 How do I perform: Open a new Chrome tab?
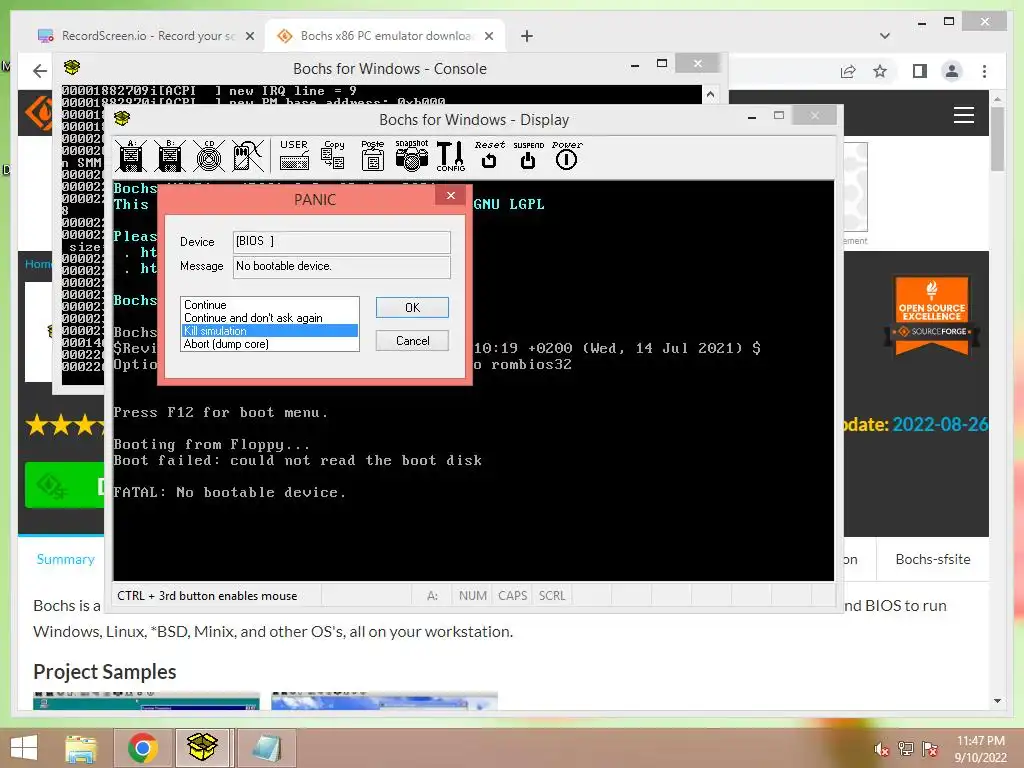click(x=526, y=36)
